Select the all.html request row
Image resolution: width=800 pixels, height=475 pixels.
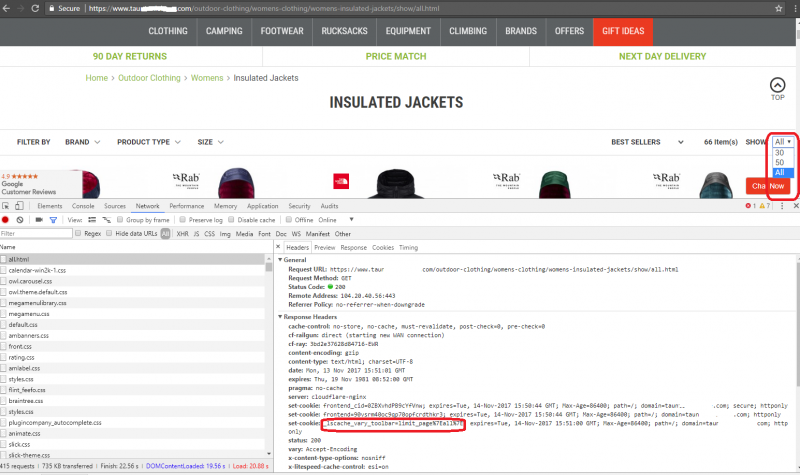132,259
